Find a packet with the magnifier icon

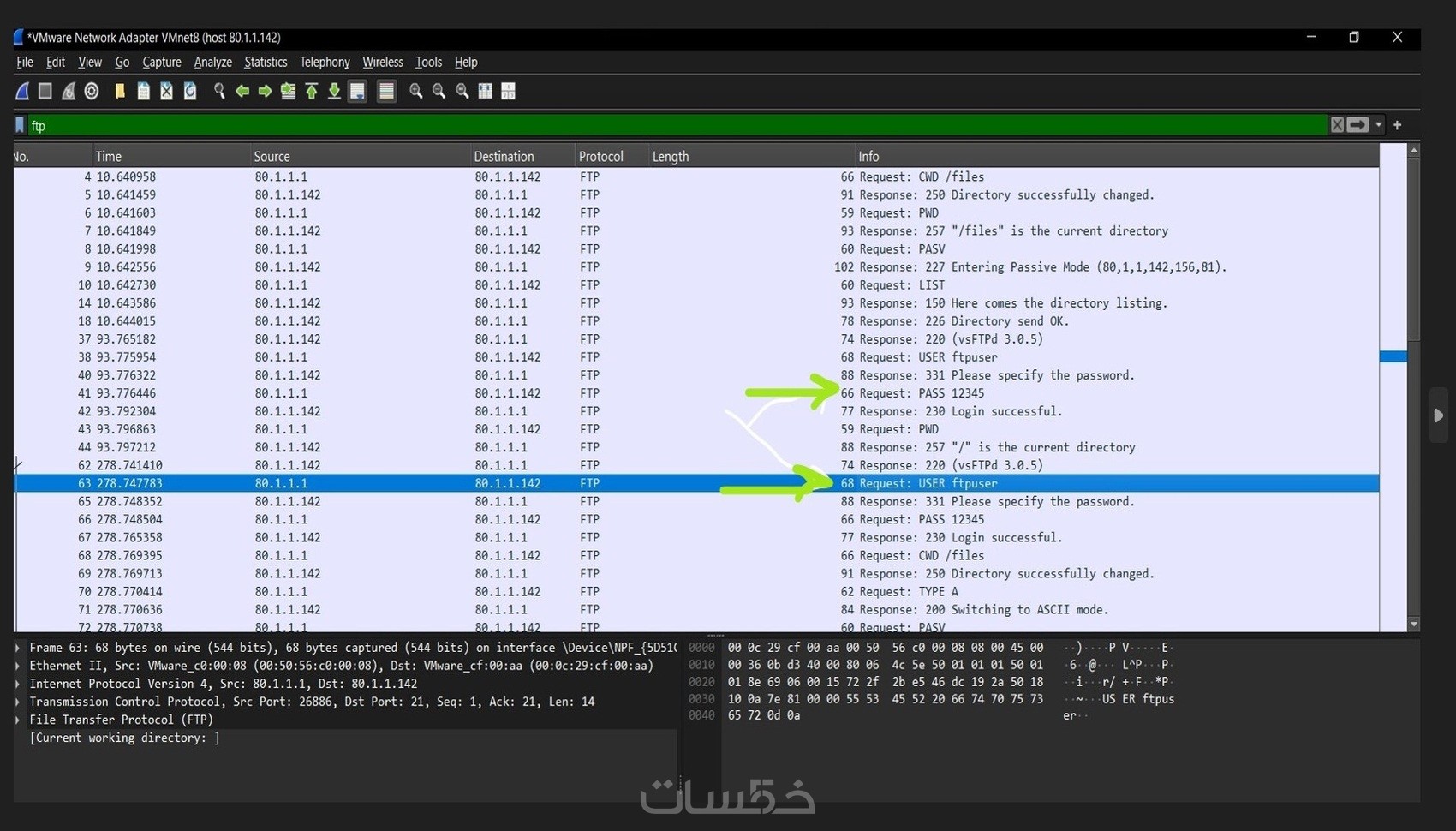(x=219, y=91)
